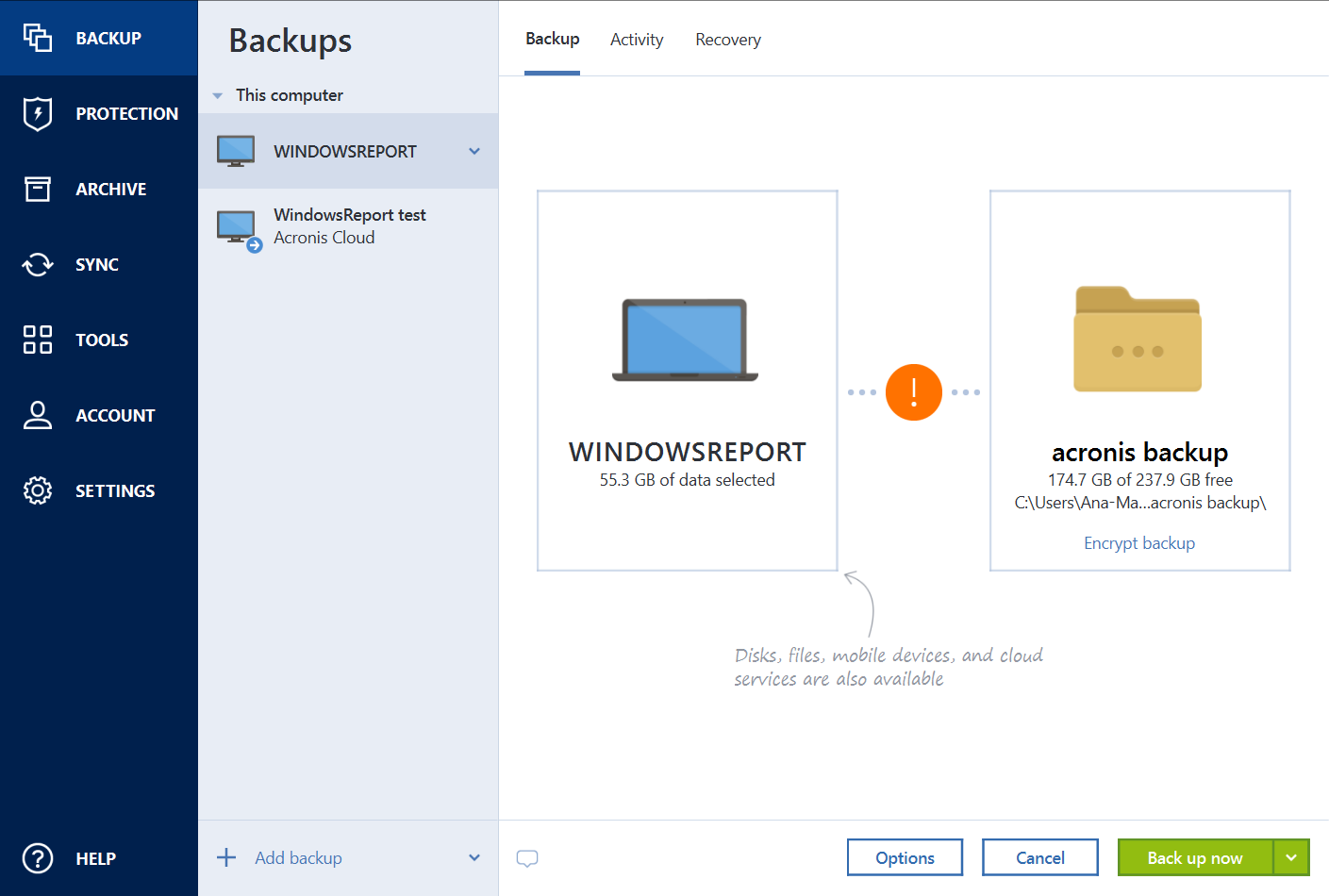Click Encrypt backup link

1139,543
